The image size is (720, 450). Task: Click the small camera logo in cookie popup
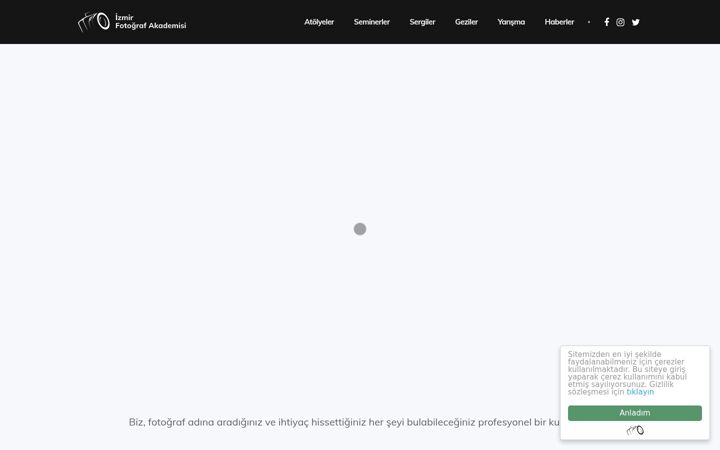click(x=635, y=430)
